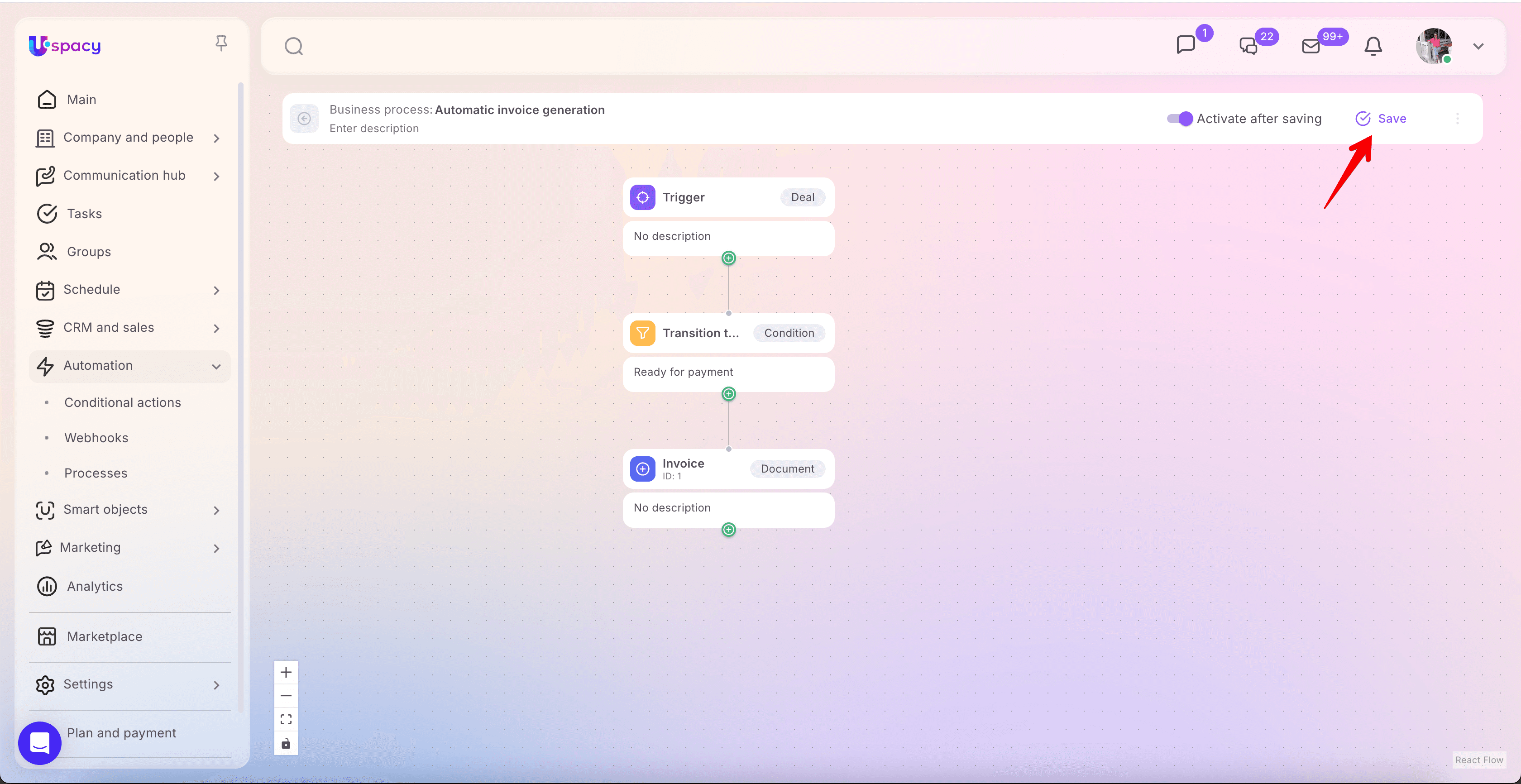This screenshot has width=1521, height=784.
Task: Open the mail icon with 99+ badge
Action: pyautogui.click(x=1310, y=46)
